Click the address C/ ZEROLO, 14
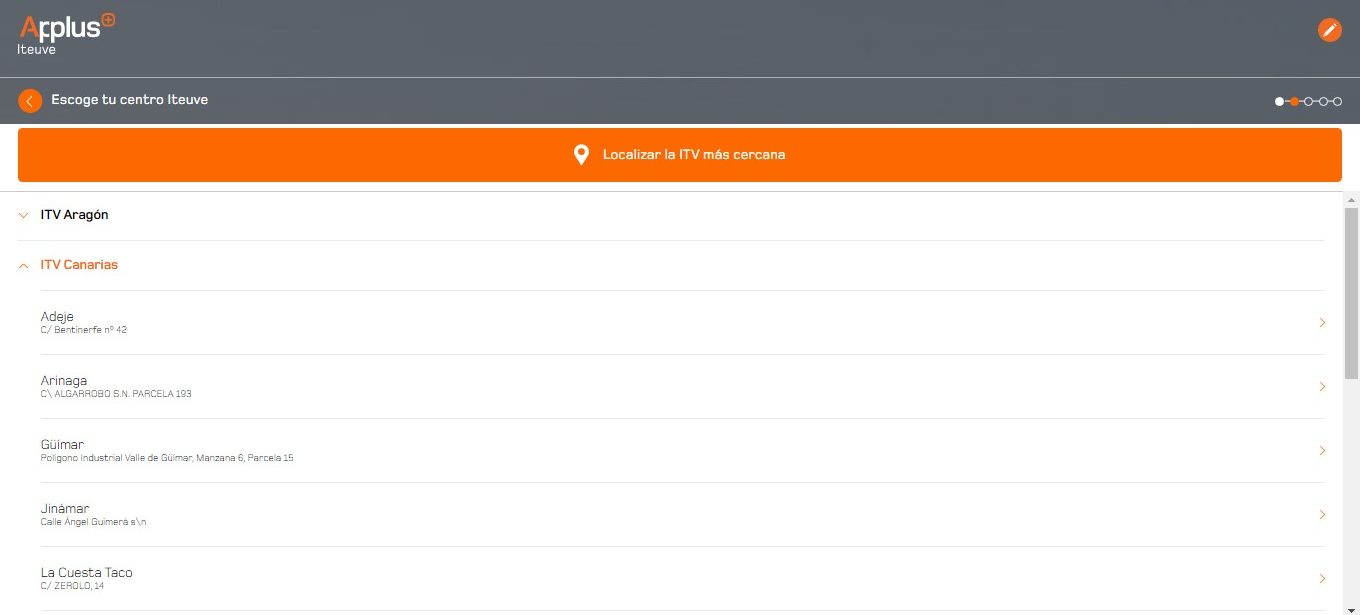Viewport: 1360px width, 615px height. 72,586
